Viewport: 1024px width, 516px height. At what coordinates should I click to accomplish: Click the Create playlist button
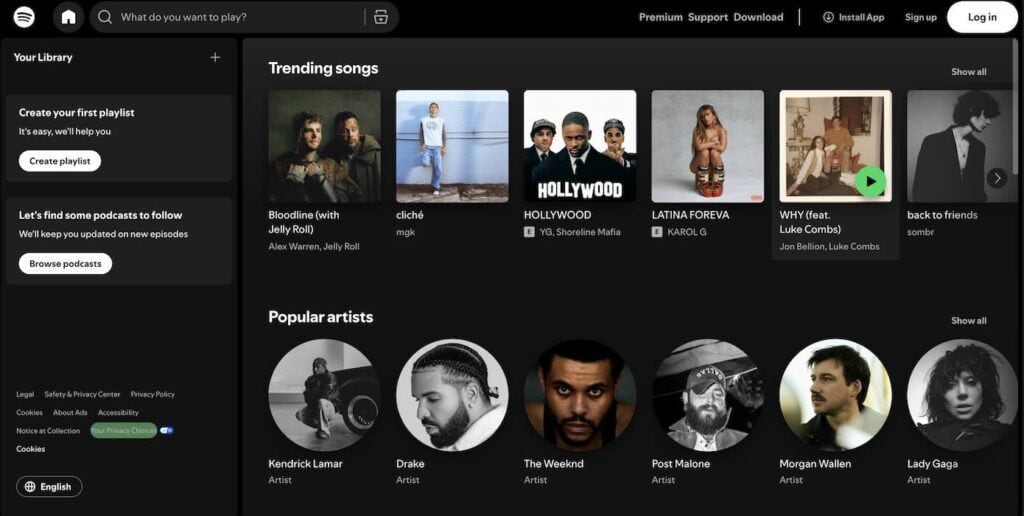click(60, 161)
